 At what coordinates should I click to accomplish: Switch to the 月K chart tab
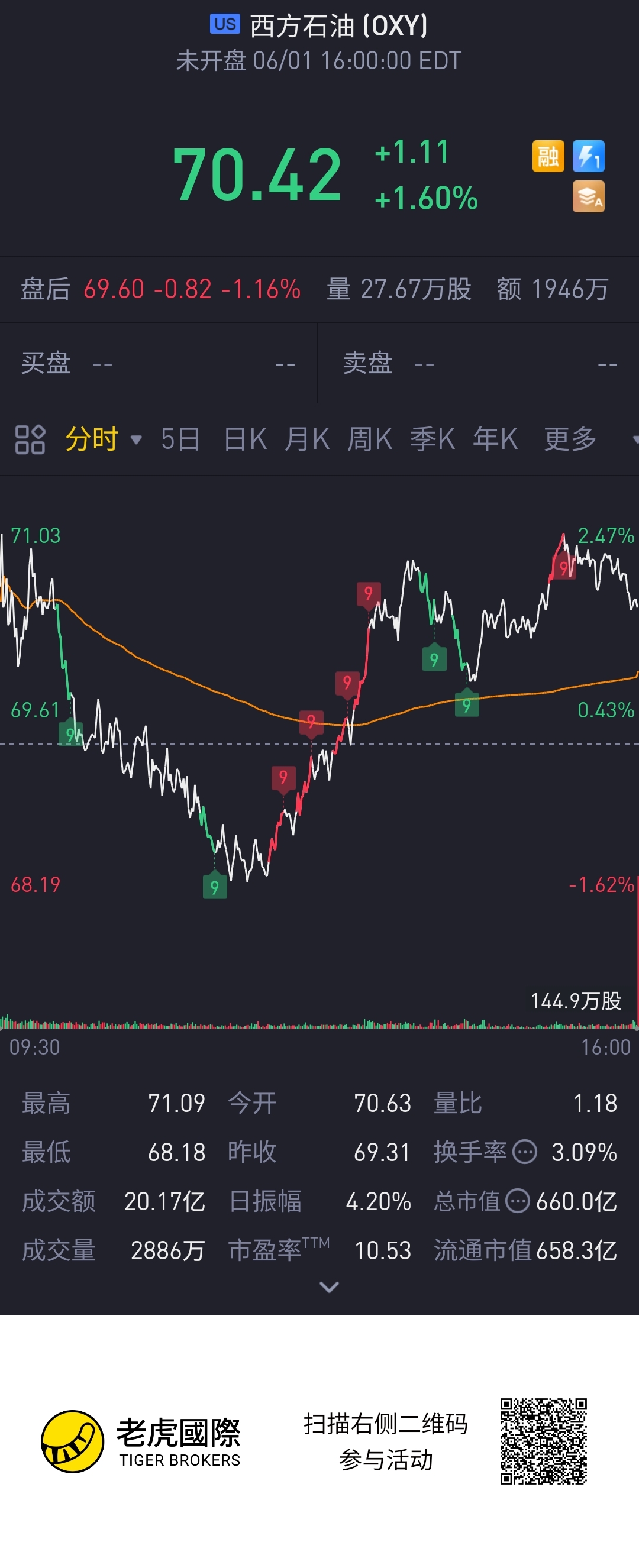coord(307,439)
